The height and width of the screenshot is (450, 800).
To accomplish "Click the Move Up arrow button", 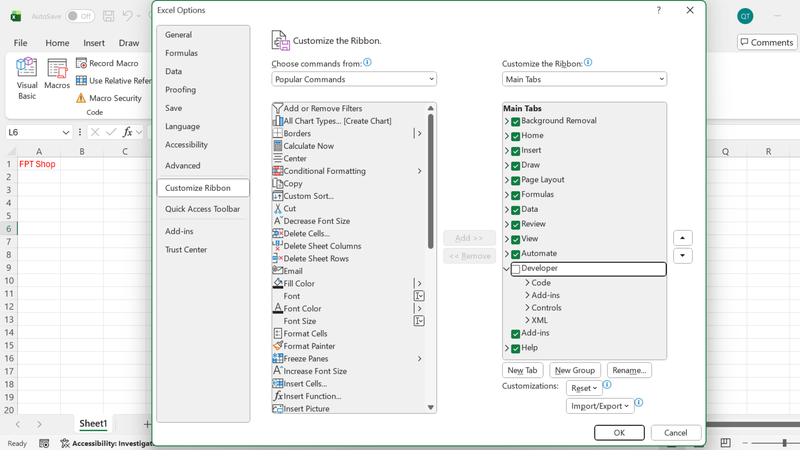I will click(x=682, y=238).
